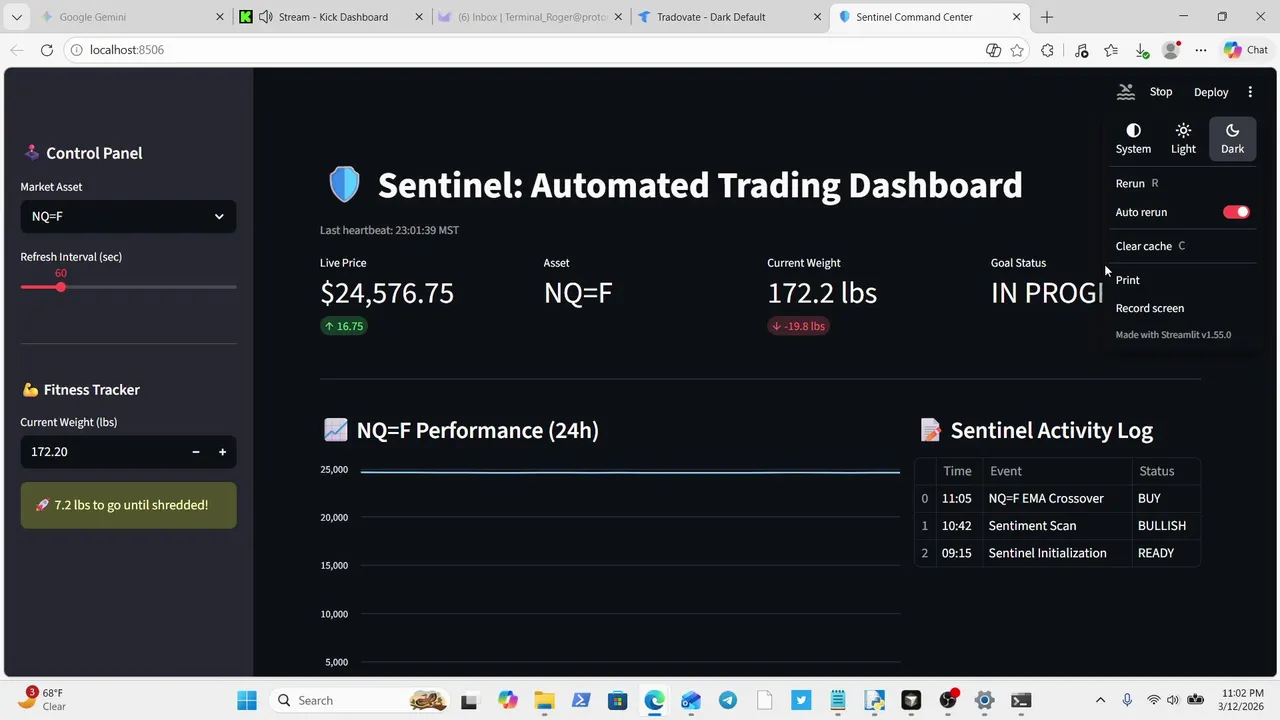Click the red -19.8 lbs delta badge
The width and height of the screenshot is (1280, 720).
798,326
